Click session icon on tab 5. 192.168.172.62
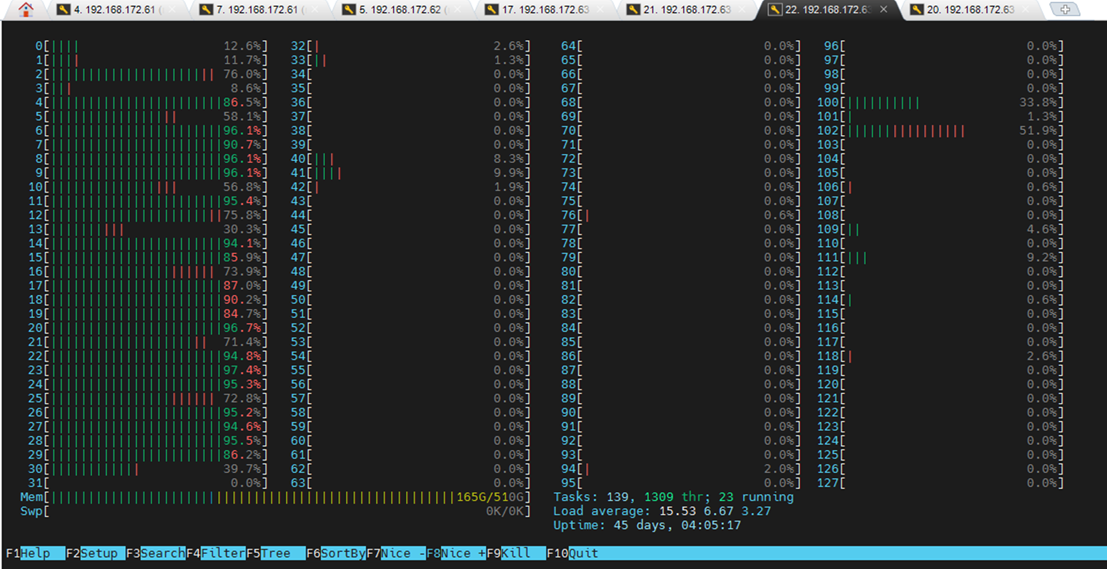1107x569 pixels. point(349,10)
